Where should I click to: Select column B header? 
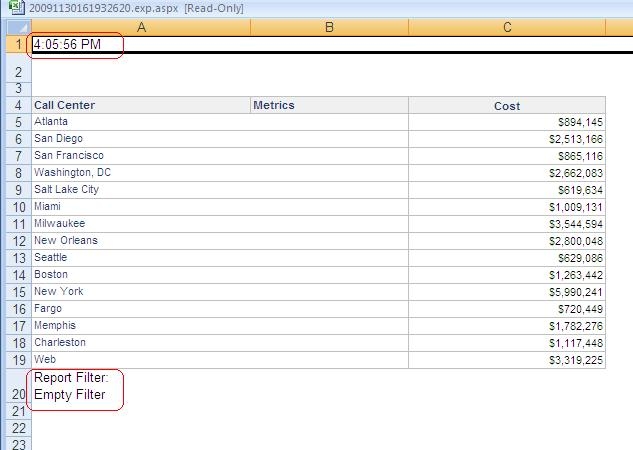click(329, 27)
